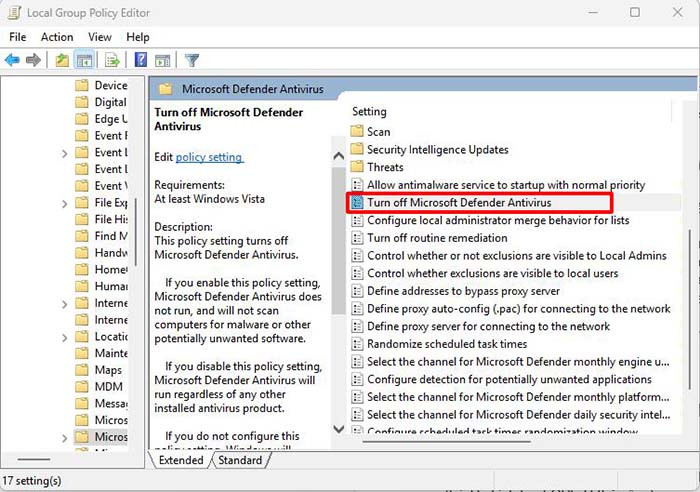Select the Mainte tree folder
The width and height of the screenshot is (700, 492).
pos(101,353)
